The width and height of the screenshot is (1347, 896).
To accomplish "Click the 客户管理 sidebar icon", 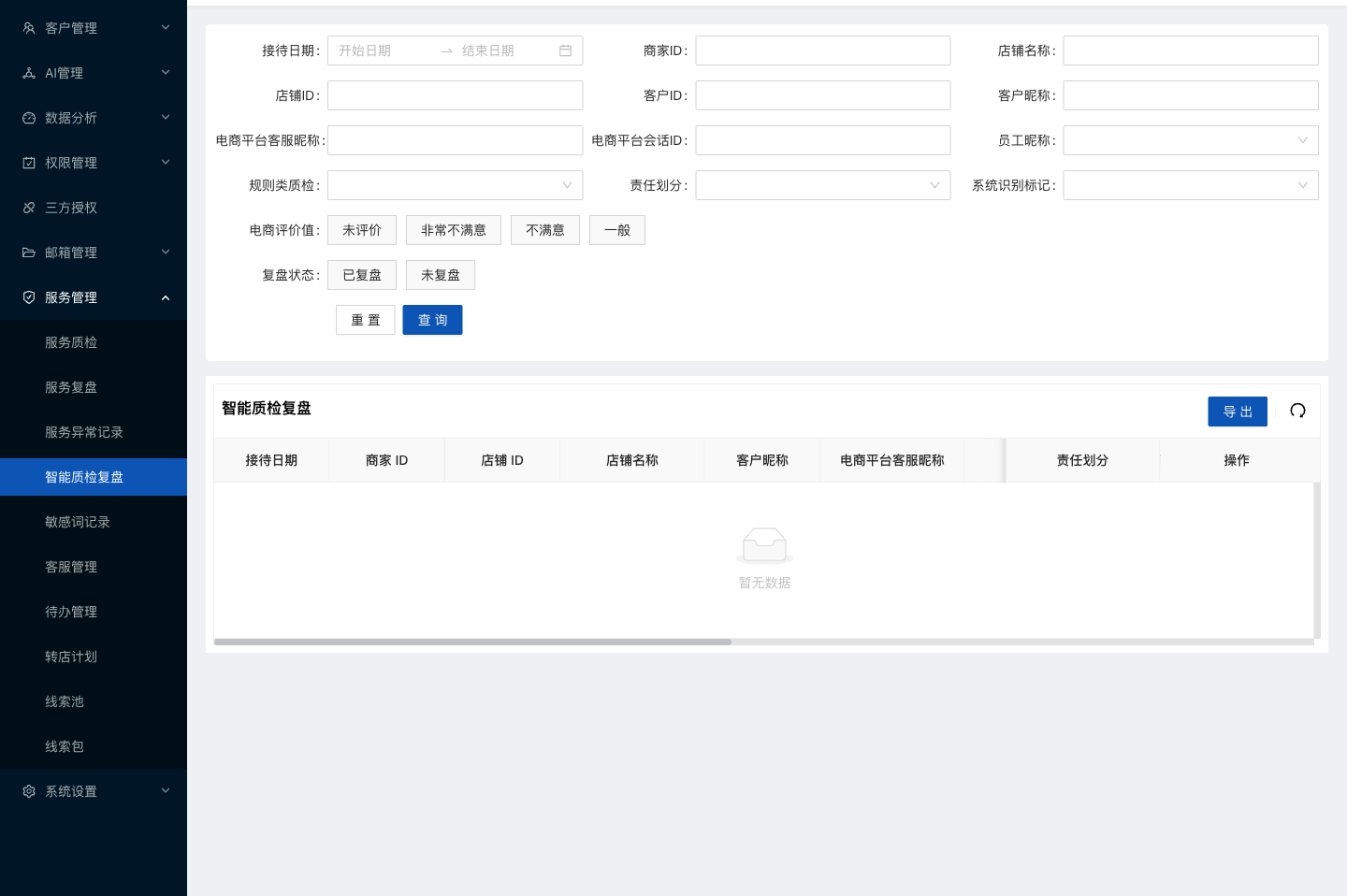I will (29, 28).
